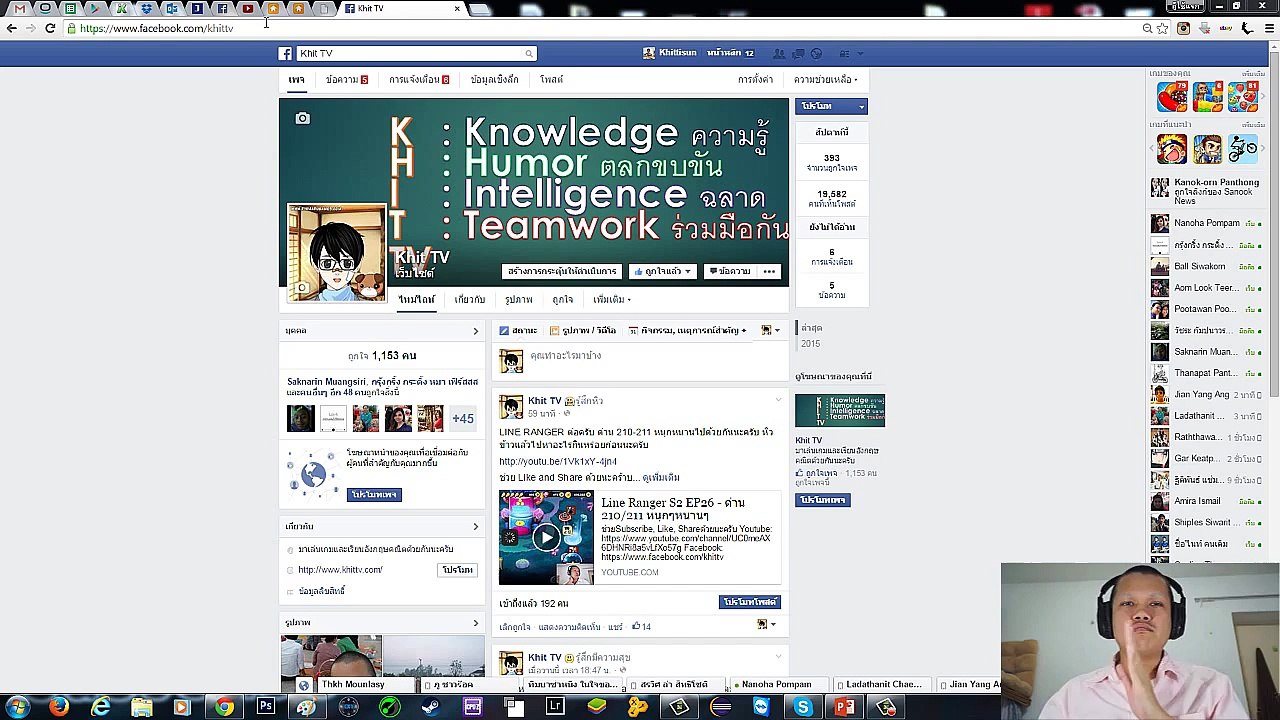Open the privacy shortcuts lock icon

pyautogui.click(x=845, y=53)
